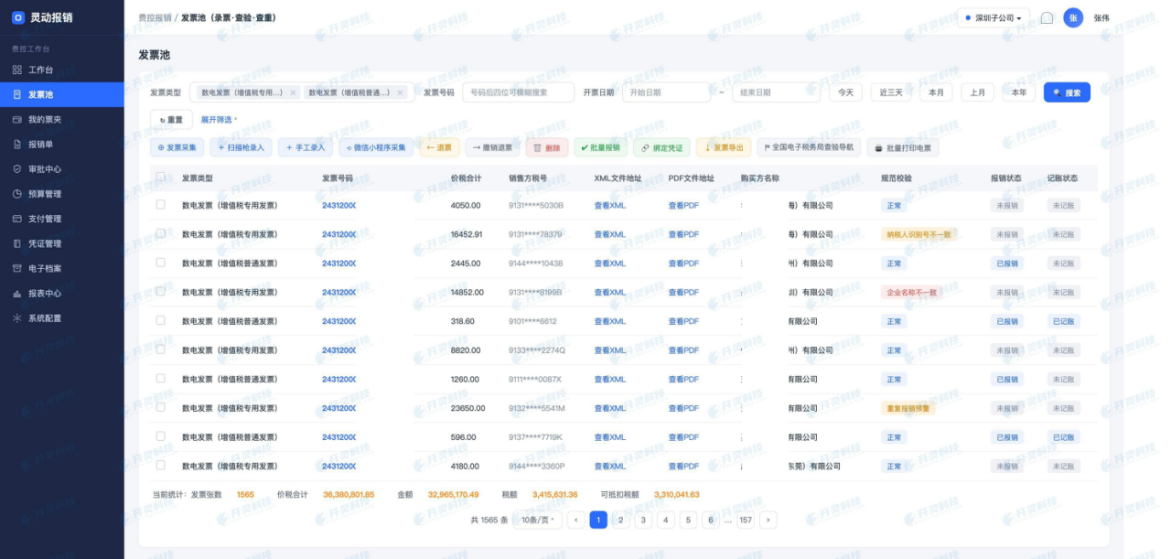Screen dimensions: 1172x559
Task: Open notifications bell icon
Action: (1046, 18)
